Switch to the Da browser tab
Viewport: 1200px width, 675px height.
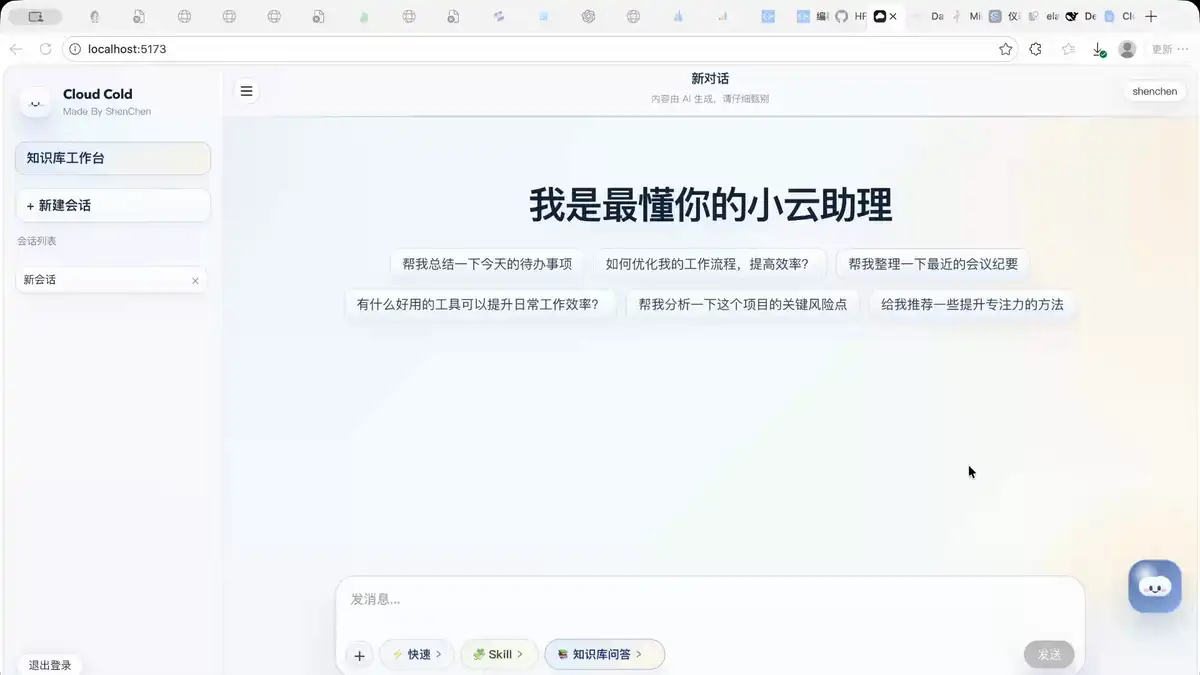coord(929,16)
